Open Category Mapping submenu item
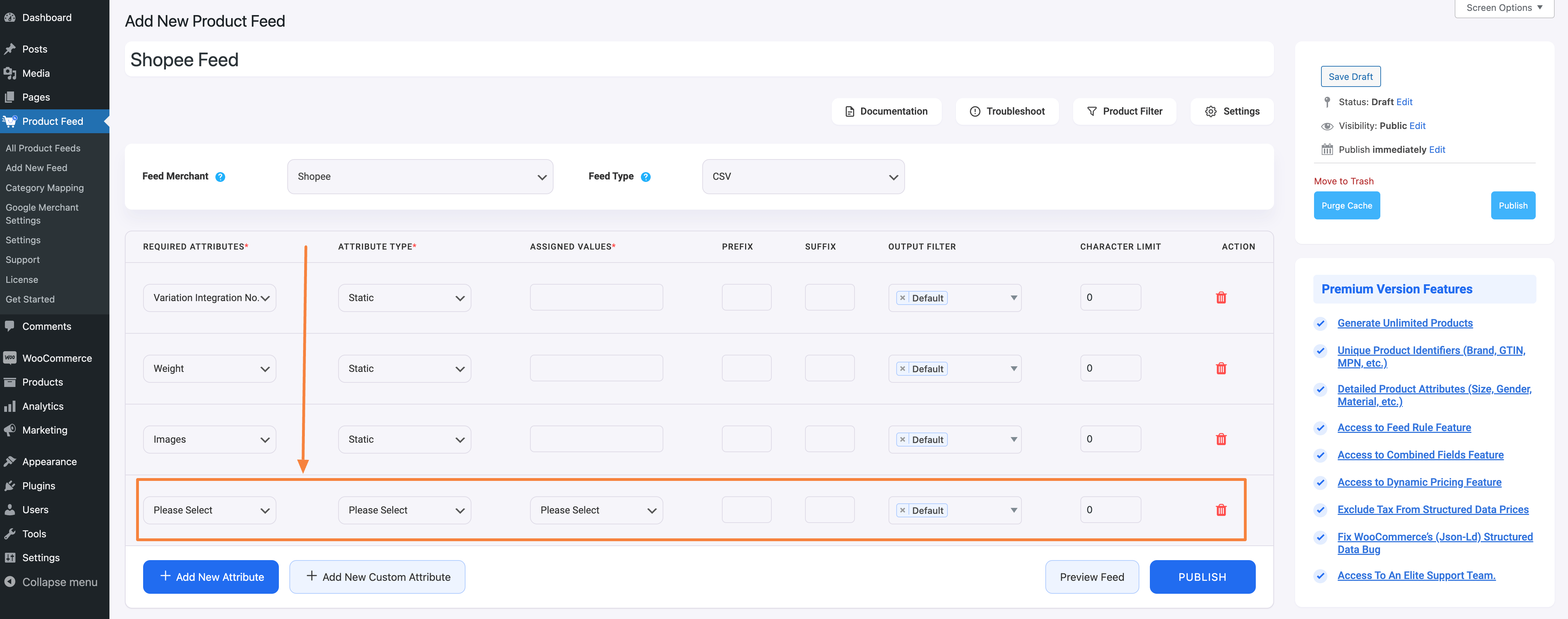This screenshot has height=619, width=1568. tap(45, 188)
